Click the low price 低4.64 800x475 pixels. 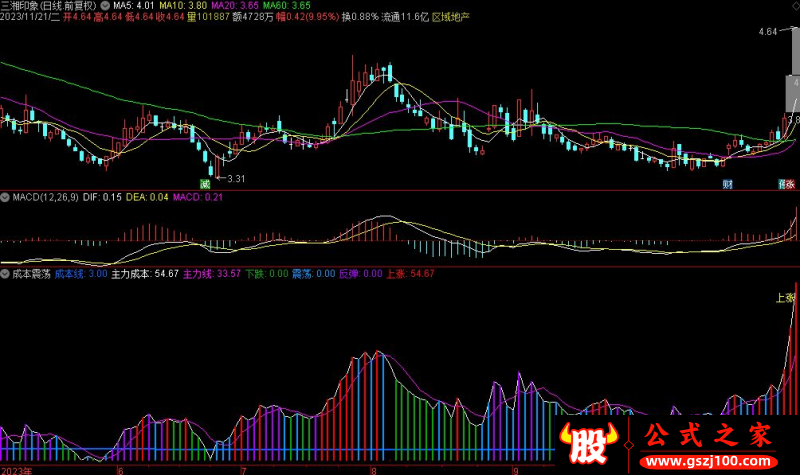tap(139, 17)
